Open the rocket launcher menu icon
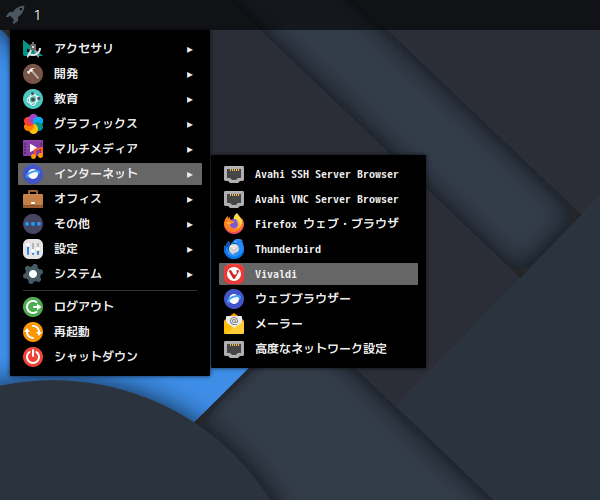The image size is (600, 500). 15,15
